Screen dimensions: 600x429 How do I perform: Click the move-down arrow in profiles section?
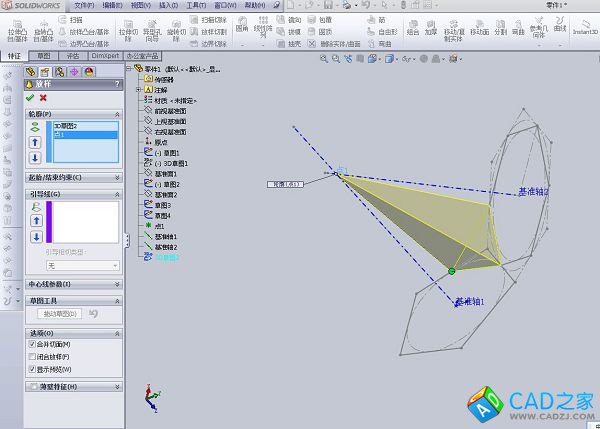click(x=34, y=158)
